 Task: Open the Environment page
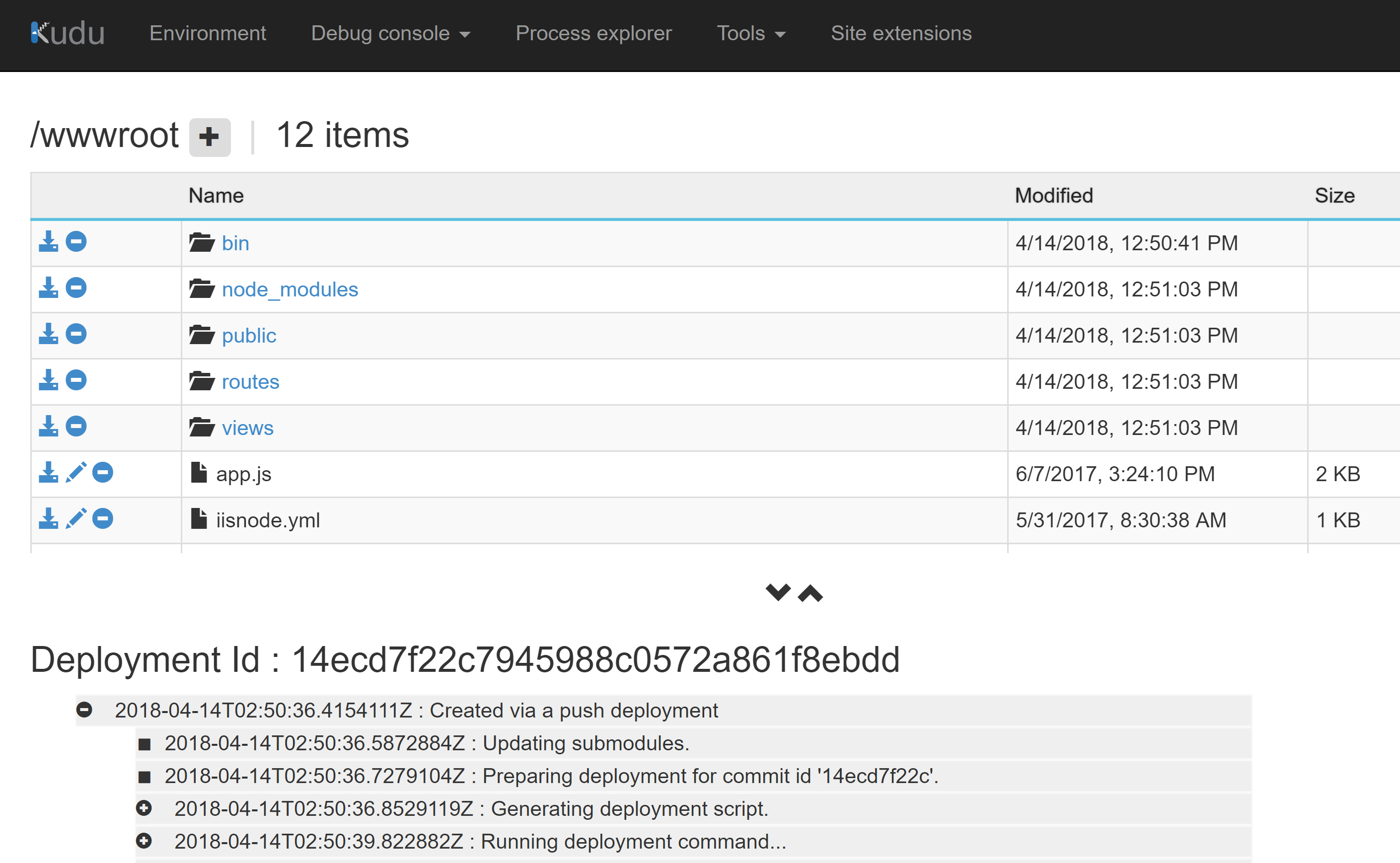pos(207,33)
